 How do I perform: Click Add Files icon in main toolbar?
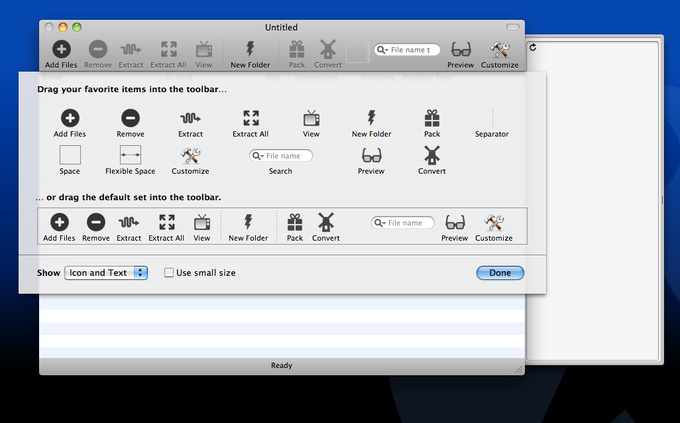click(61, 49)
